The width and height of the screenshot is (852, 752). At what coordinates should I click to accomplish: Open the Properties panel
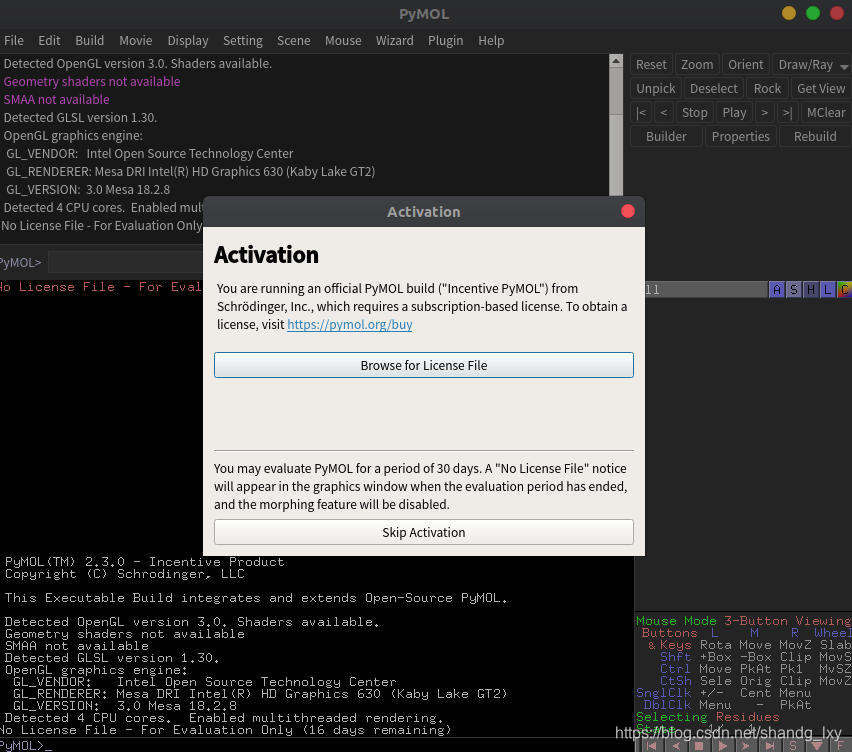(x=741, y=136)
